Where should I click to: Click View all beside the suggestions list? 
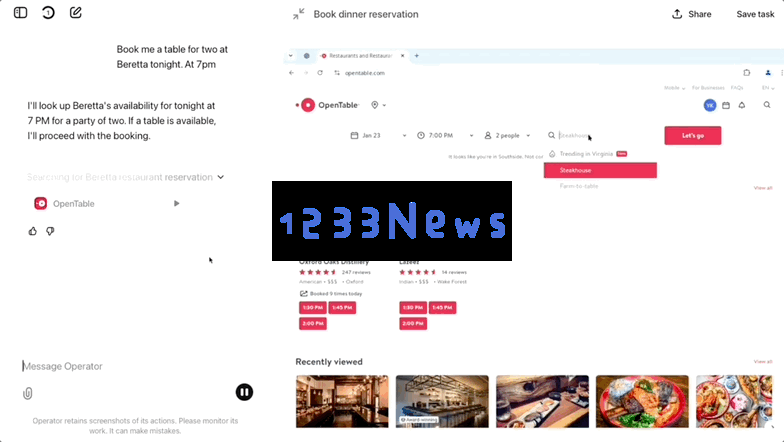pos(763,188)
